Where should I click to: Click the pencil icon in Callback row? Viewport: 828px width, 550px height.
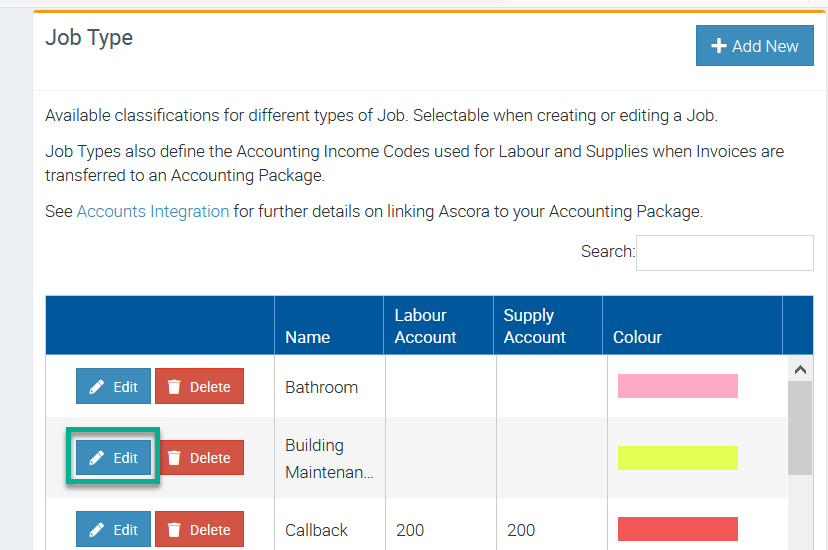[97, 530]
